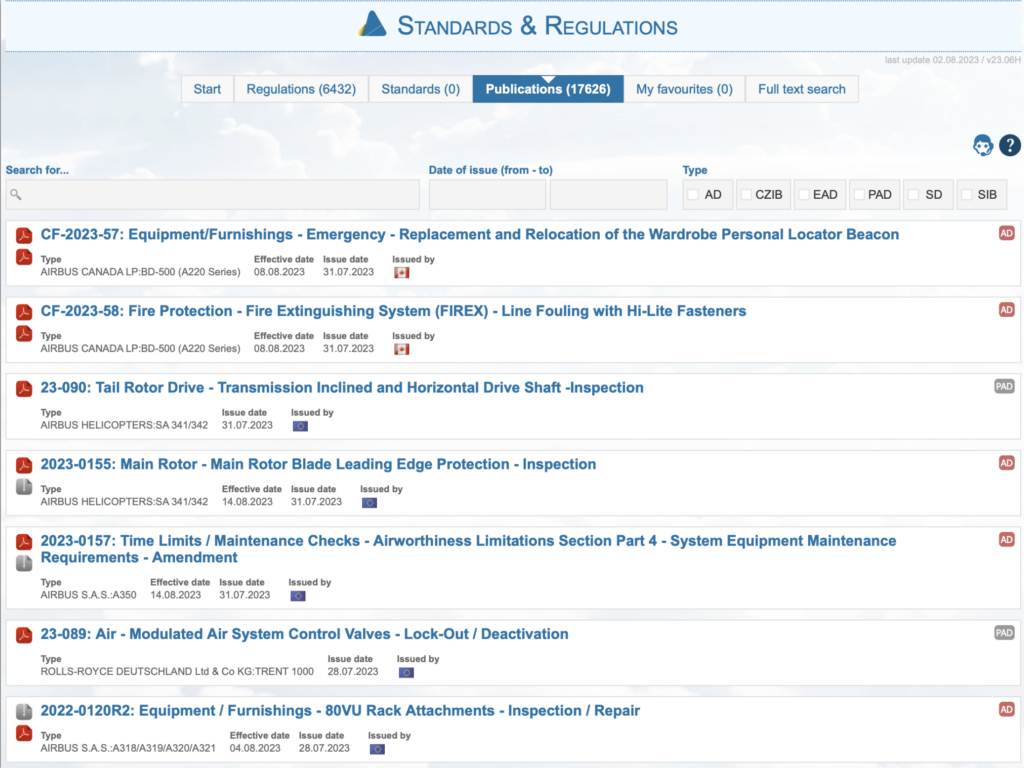1024x768 pixels.
Task: Open the help question mark icon
Action: click(1010, 145)
